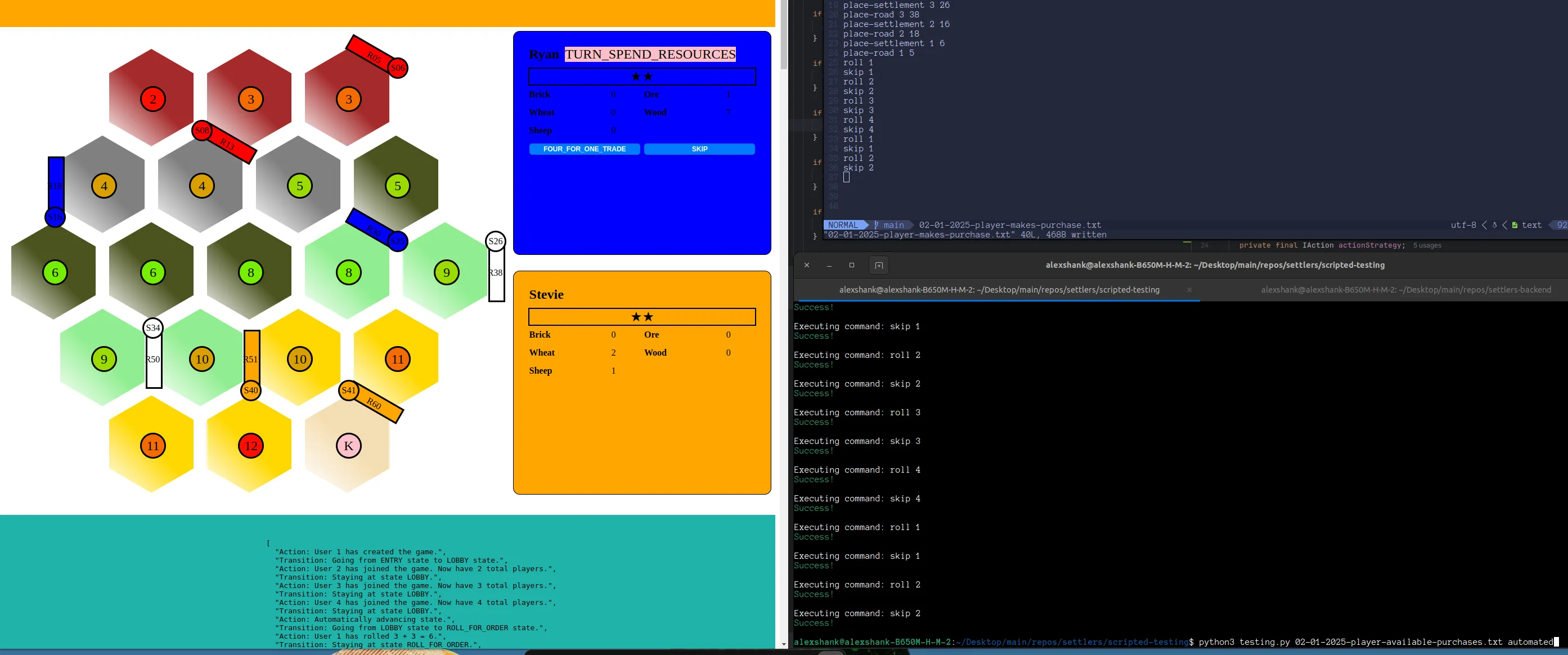Click the TURN_SPEND_RESOURCES state label
Screen dimensions: 1568x655
click(650, 54)
